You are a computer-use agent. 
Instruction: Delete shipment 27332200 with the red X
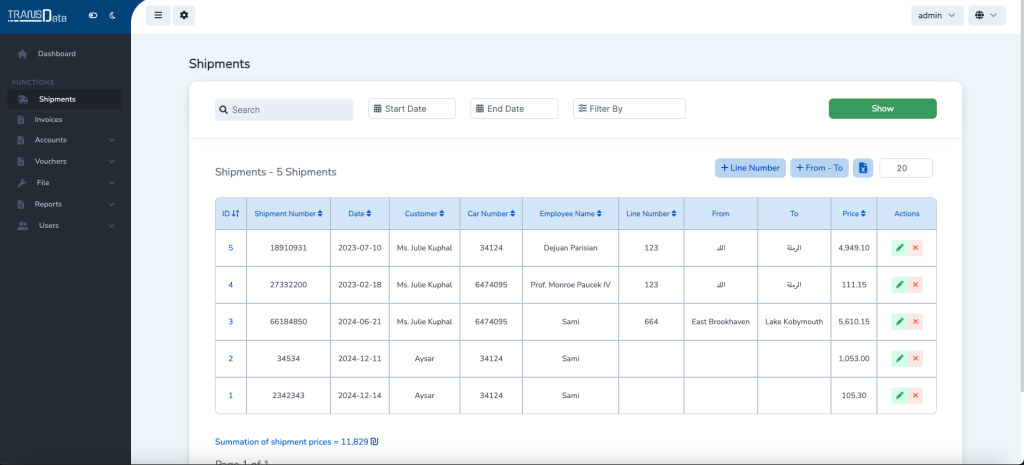pos(915,285)
